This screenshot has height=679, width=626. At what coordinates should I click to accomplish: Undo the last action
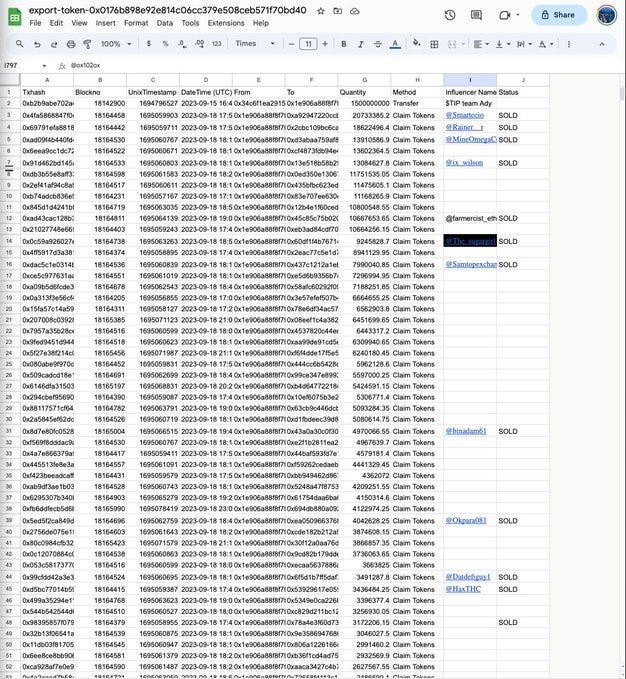[x=37, y=44]
